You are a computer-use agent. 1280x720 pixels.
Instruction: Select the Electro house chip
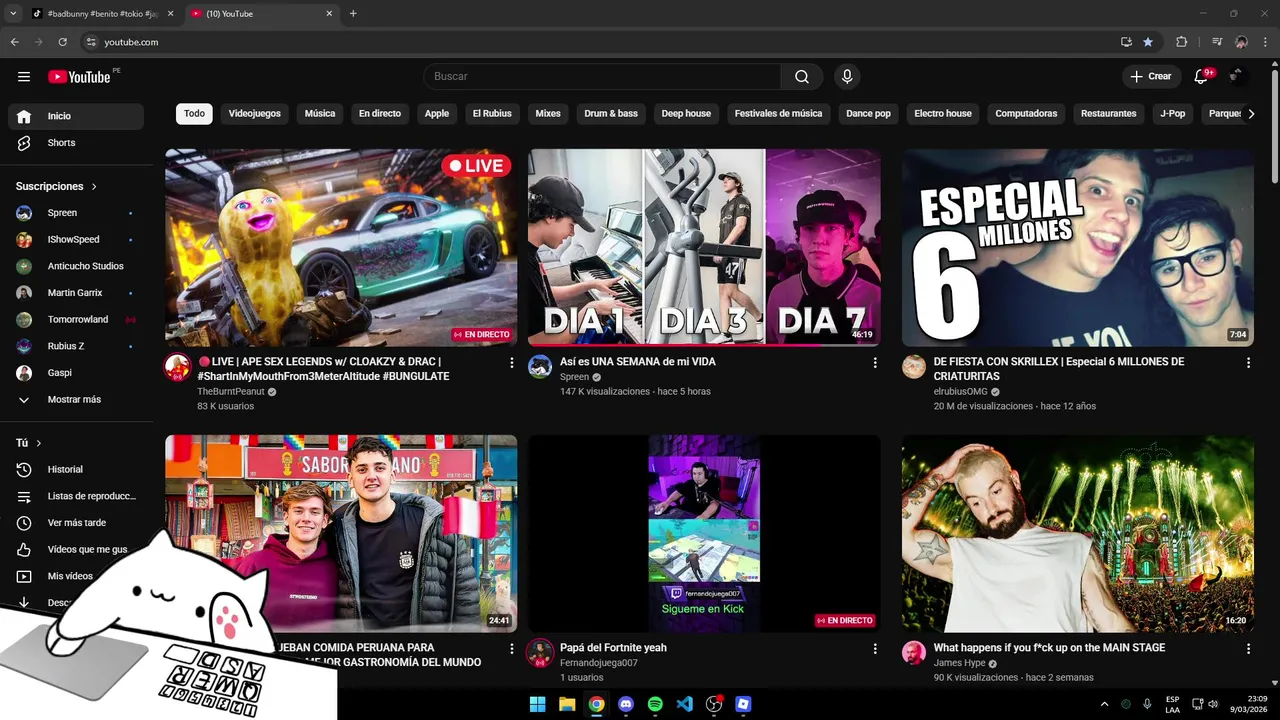[943, 114]
